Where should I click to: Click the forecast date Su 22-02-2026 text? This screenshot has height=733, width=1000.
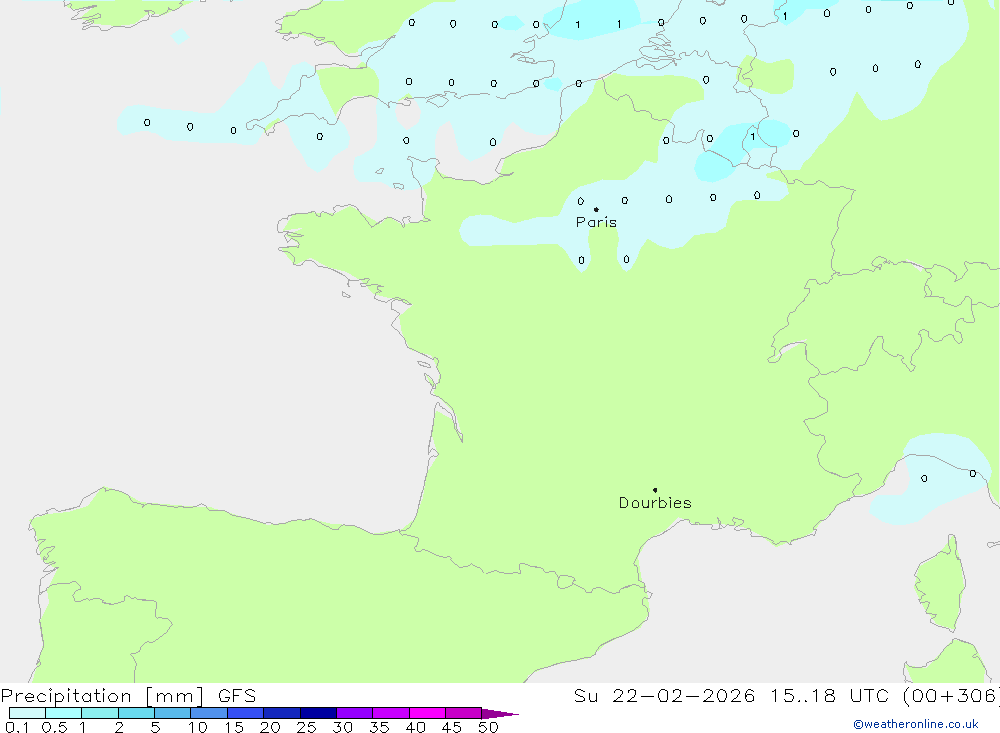pos(665,695)
